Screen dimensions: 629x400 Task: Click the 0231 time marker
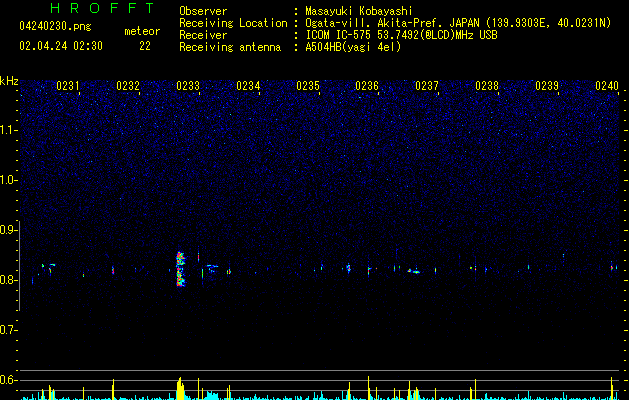pyautogui.click(x=68, y=85)
